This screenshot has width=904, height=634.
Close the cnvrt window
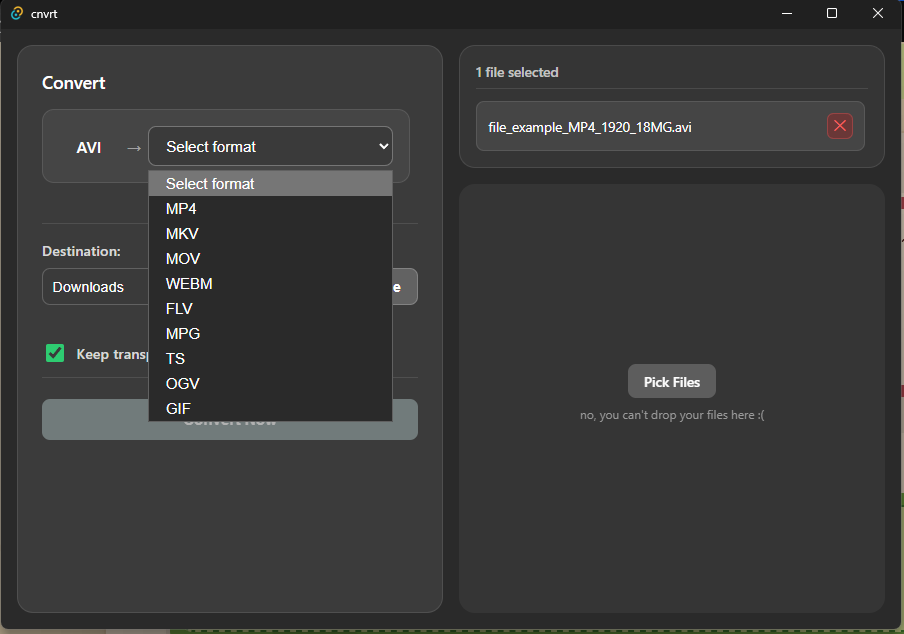(878, 13)
